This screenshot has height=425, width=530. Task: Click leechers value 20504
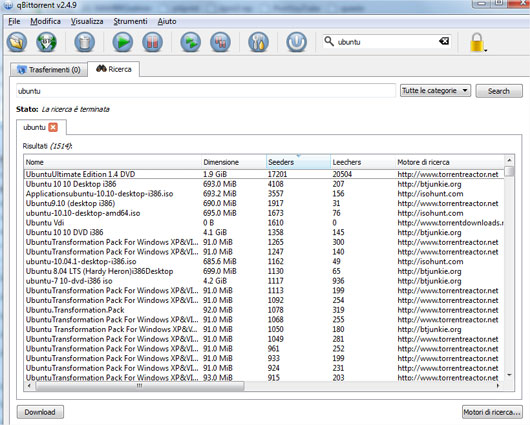(x=342, y=174)
